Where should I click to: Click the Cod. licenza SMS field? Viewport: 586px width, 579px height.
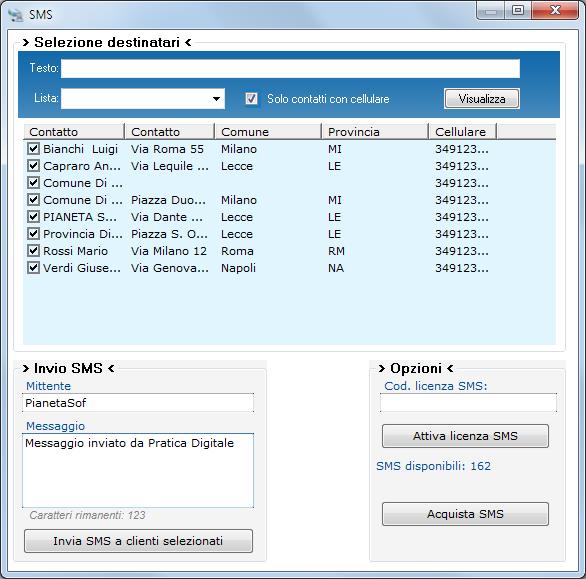pyautogui.click(x=468, y=403)
